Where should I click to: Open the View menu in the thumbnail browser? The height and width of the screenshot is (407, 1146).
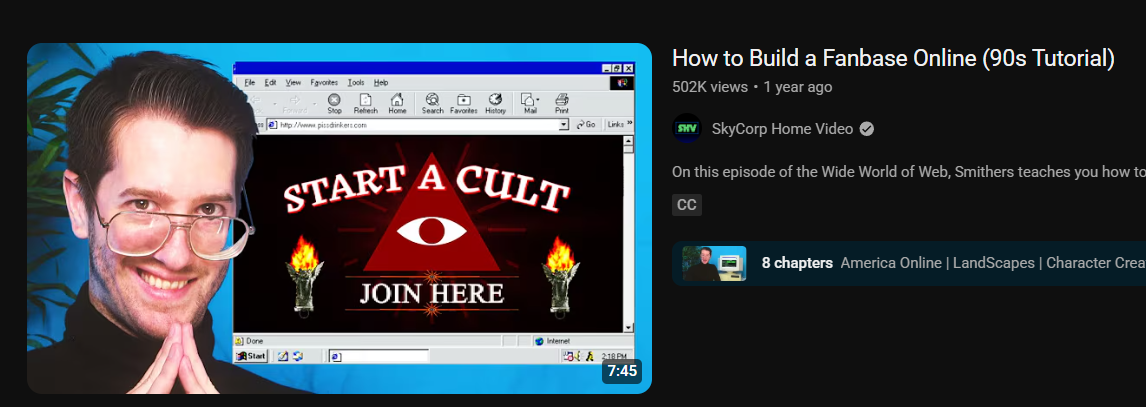pyautogui.click(x=293, y=83)
